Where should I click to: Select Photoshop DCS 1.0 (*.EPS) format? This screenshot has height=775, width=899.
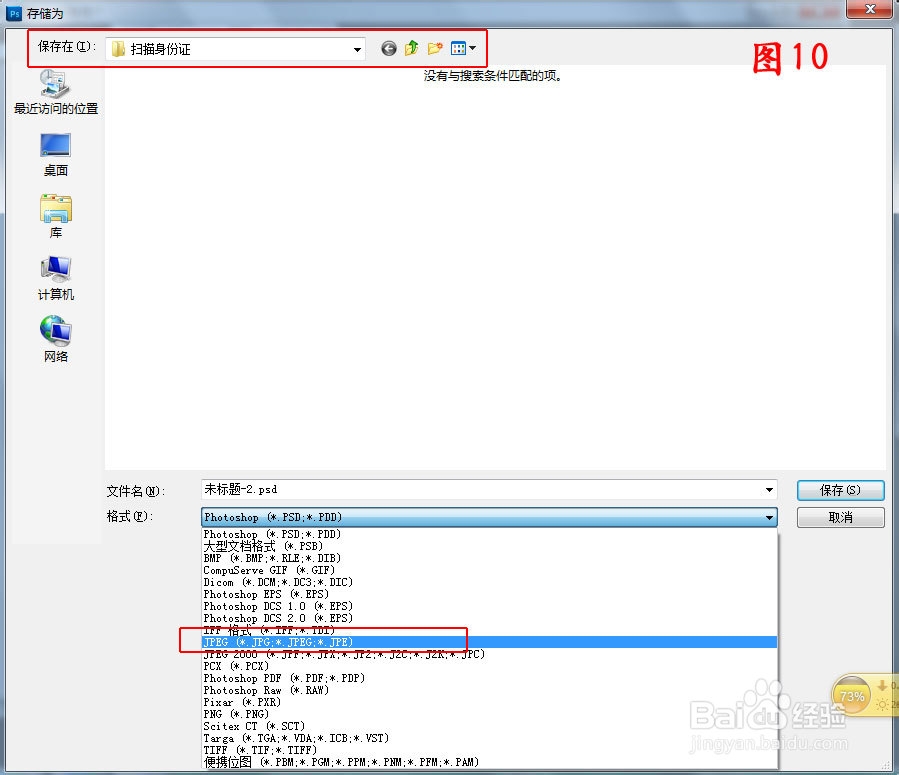tap(490, 606)
